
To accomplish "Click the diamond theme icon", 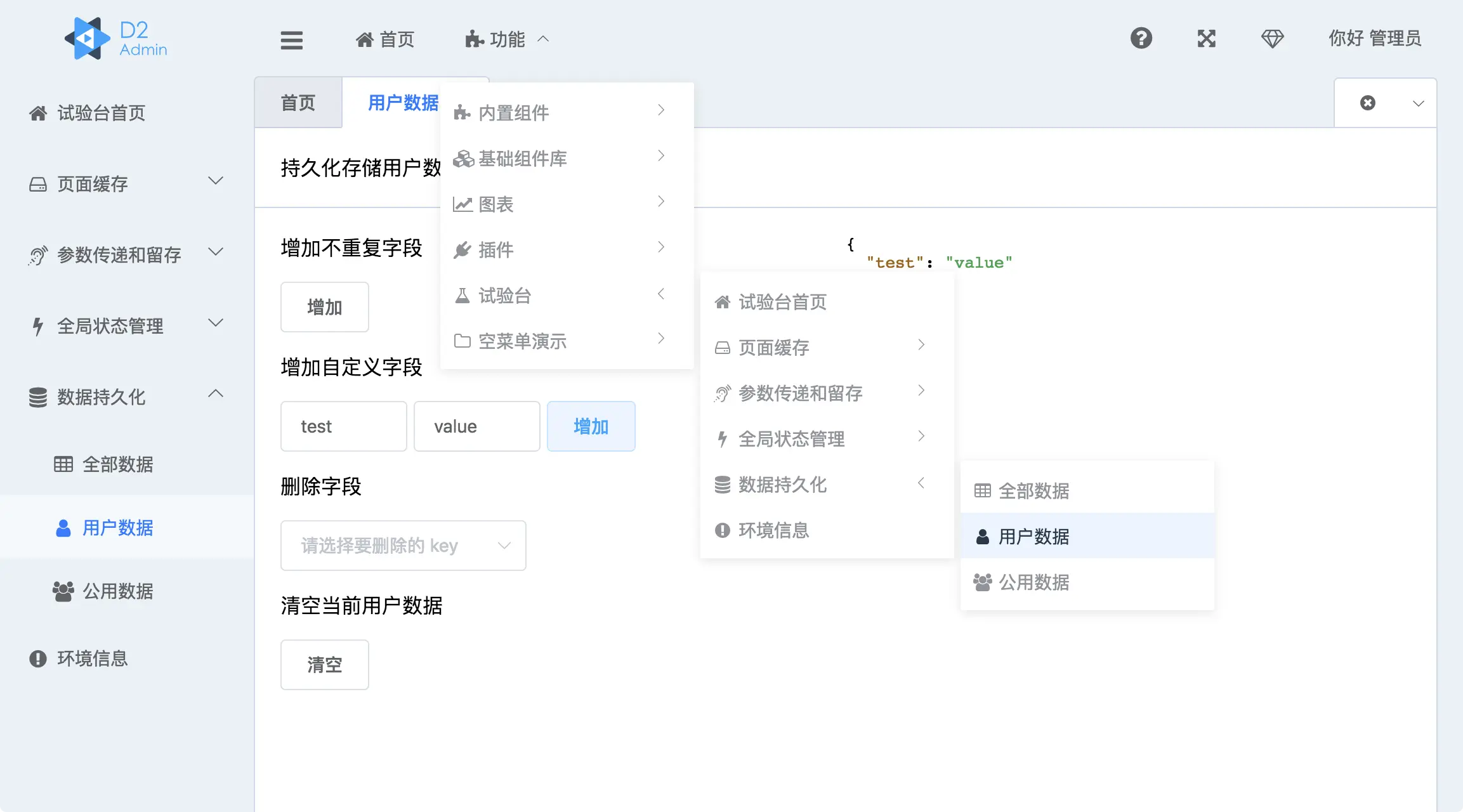I will tap(1272, 39).
